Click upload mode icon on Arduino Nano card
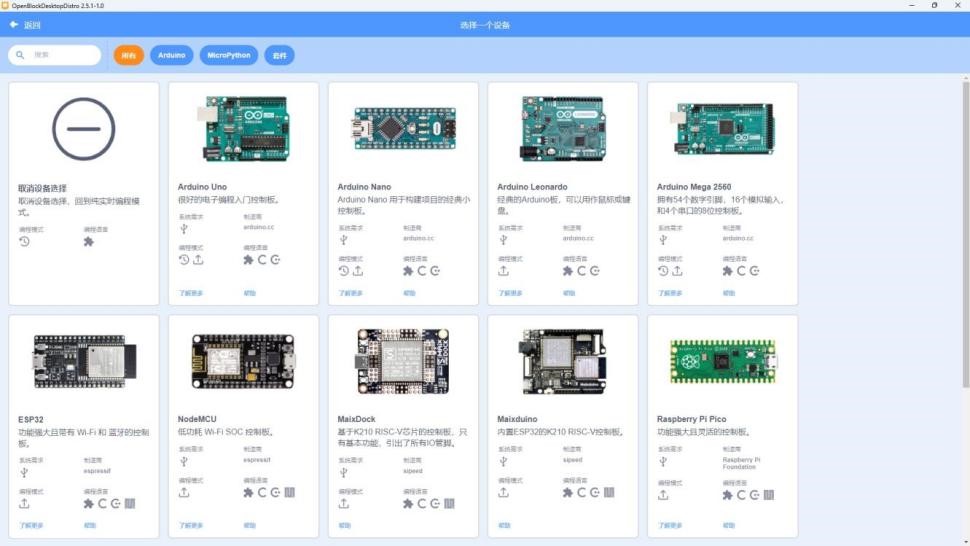 358,271
